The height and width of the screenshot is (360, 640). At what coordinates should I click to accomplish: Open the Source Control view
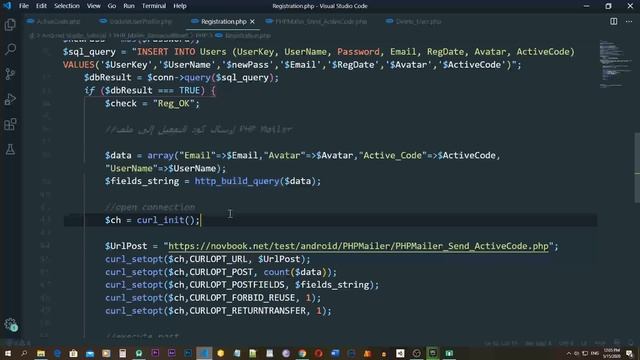coord(10,74)
